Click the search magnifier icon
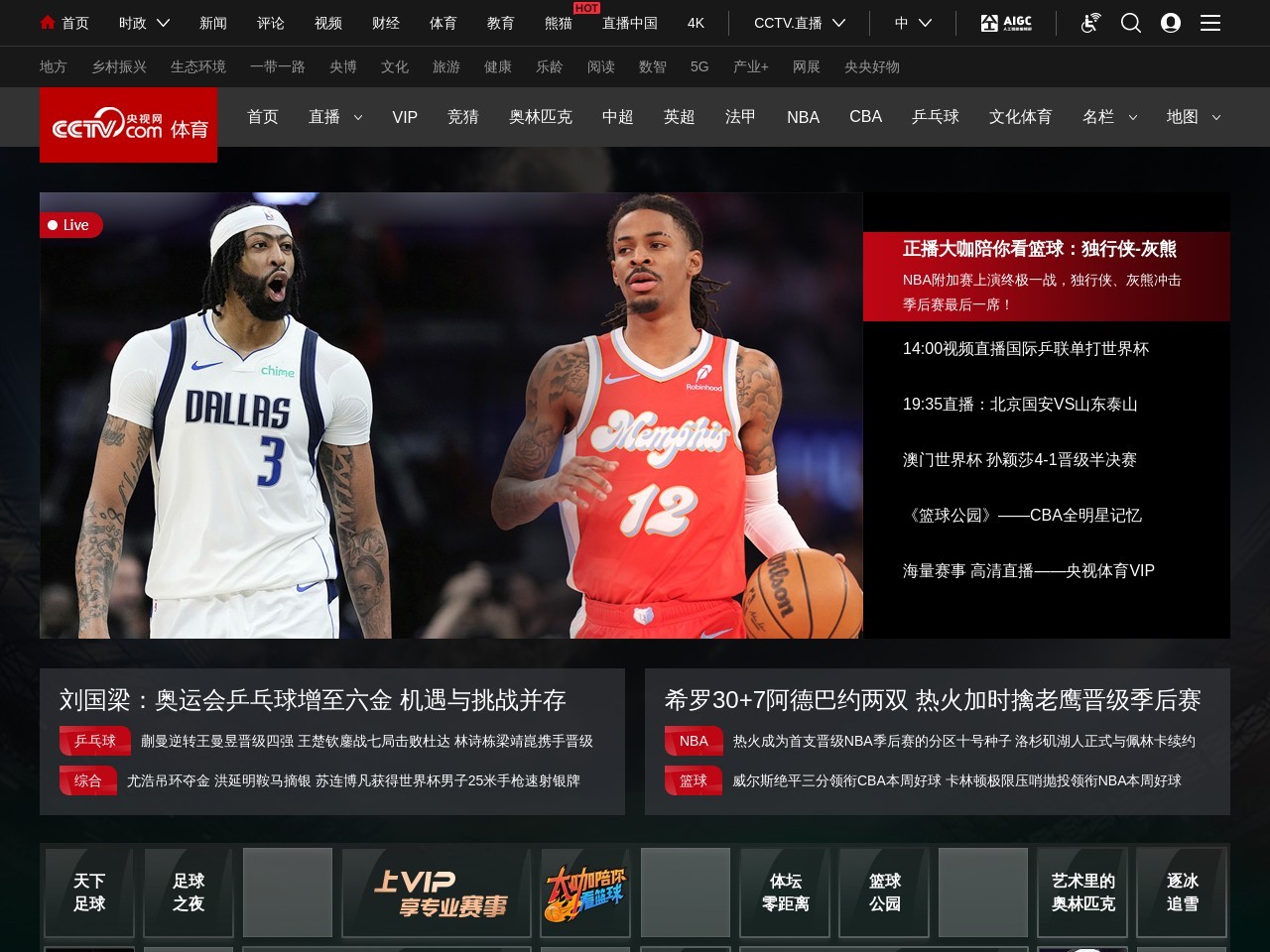 pos(1131,23)
